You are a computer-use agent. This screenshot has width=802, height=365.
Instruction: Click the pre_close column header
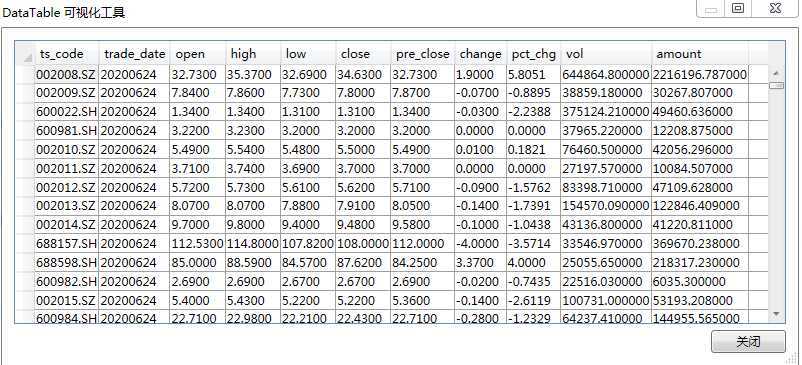click(422, 54)
